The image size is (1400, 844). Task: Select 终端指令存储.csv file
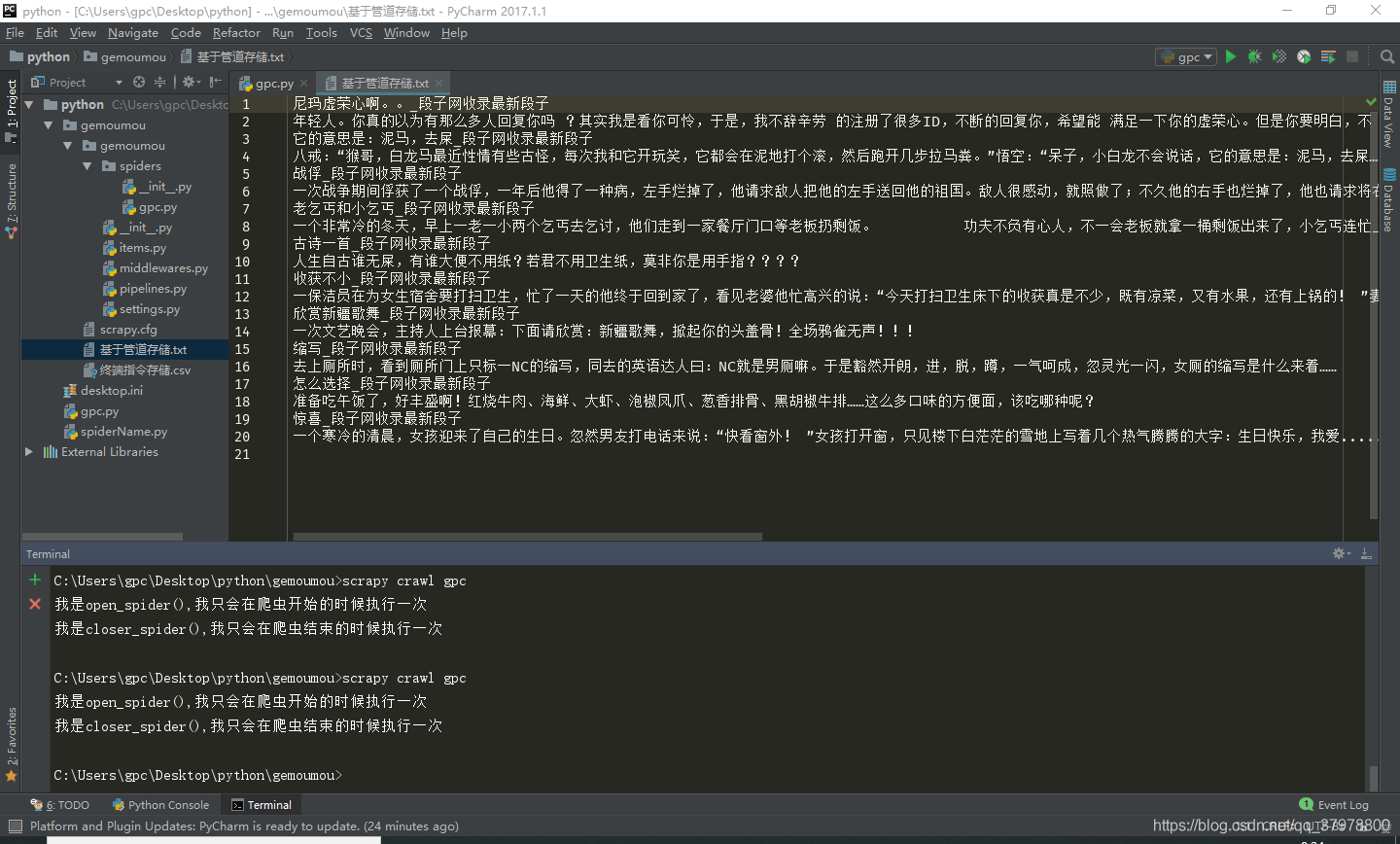pyautogui.click(x=137, y=369)
